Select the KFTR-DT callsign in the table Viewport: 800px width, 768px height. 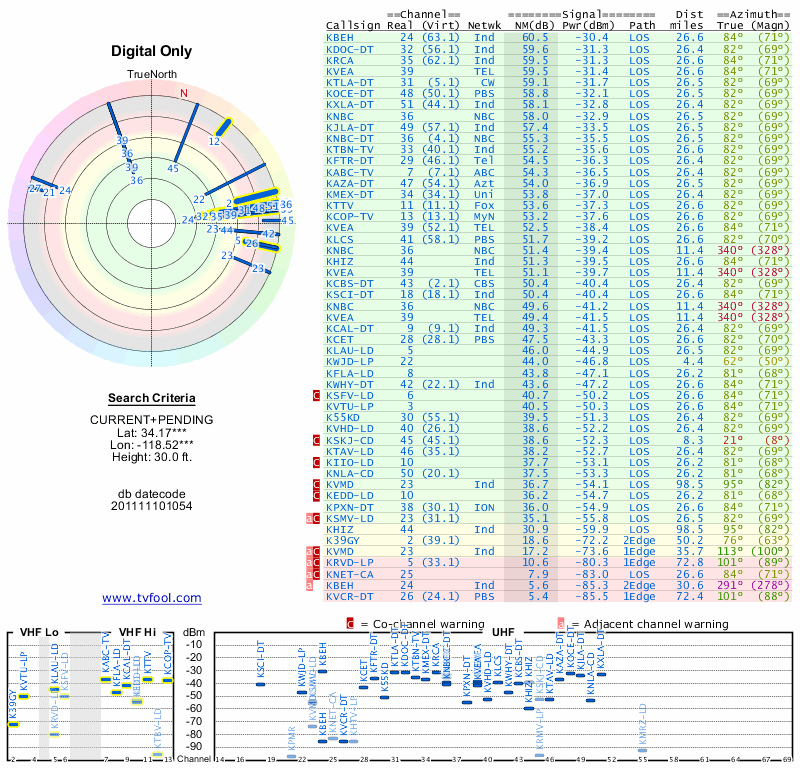click(x=350, y=161)
